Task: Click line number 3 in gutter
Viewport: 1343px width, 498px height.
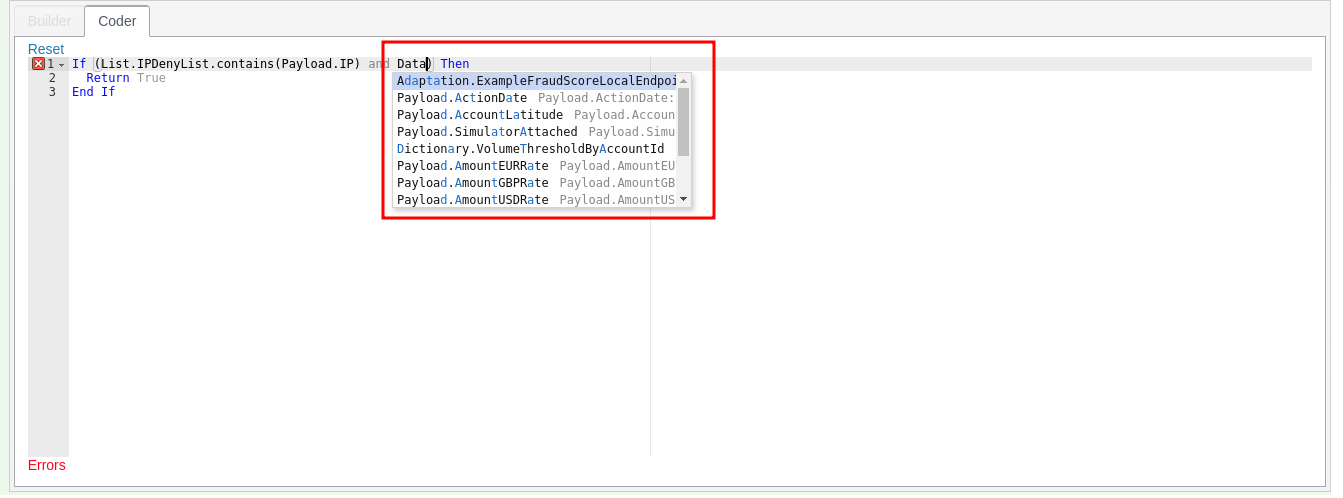Action: click(52, 92)
